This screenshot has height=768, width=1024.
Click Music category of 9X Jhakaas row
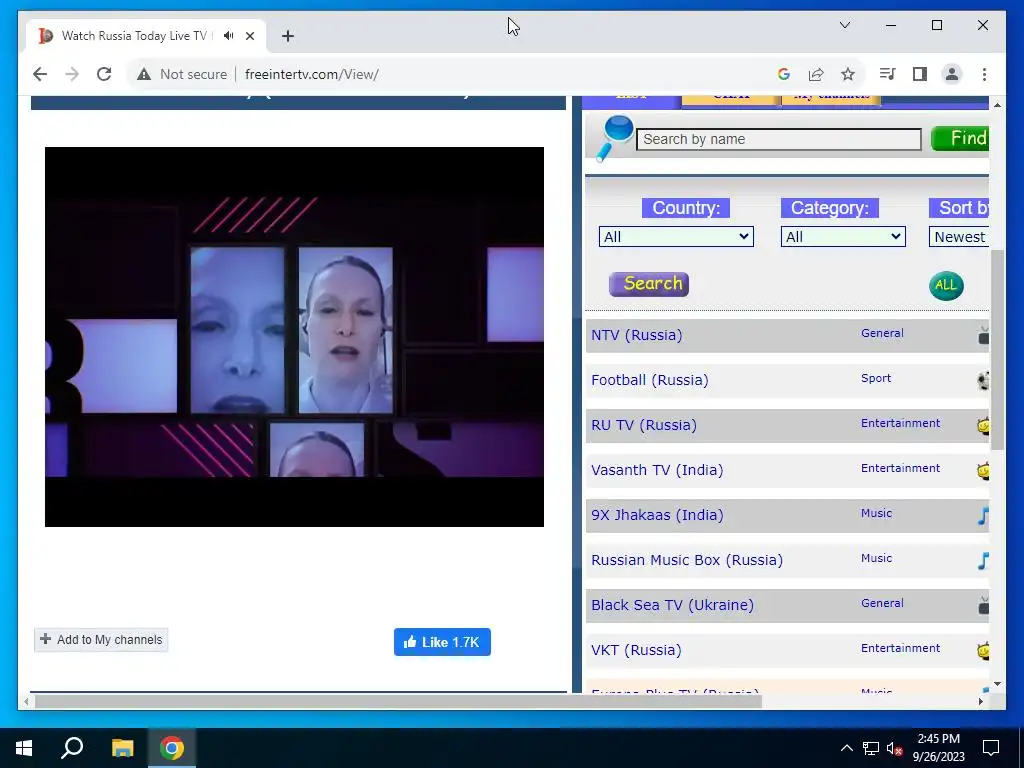point(876,513)
